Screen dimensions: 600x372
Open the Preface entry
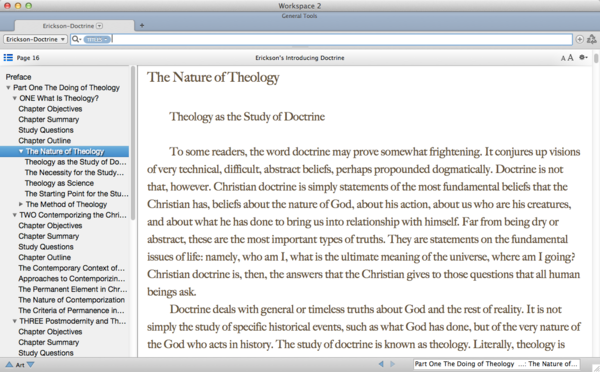18,77
